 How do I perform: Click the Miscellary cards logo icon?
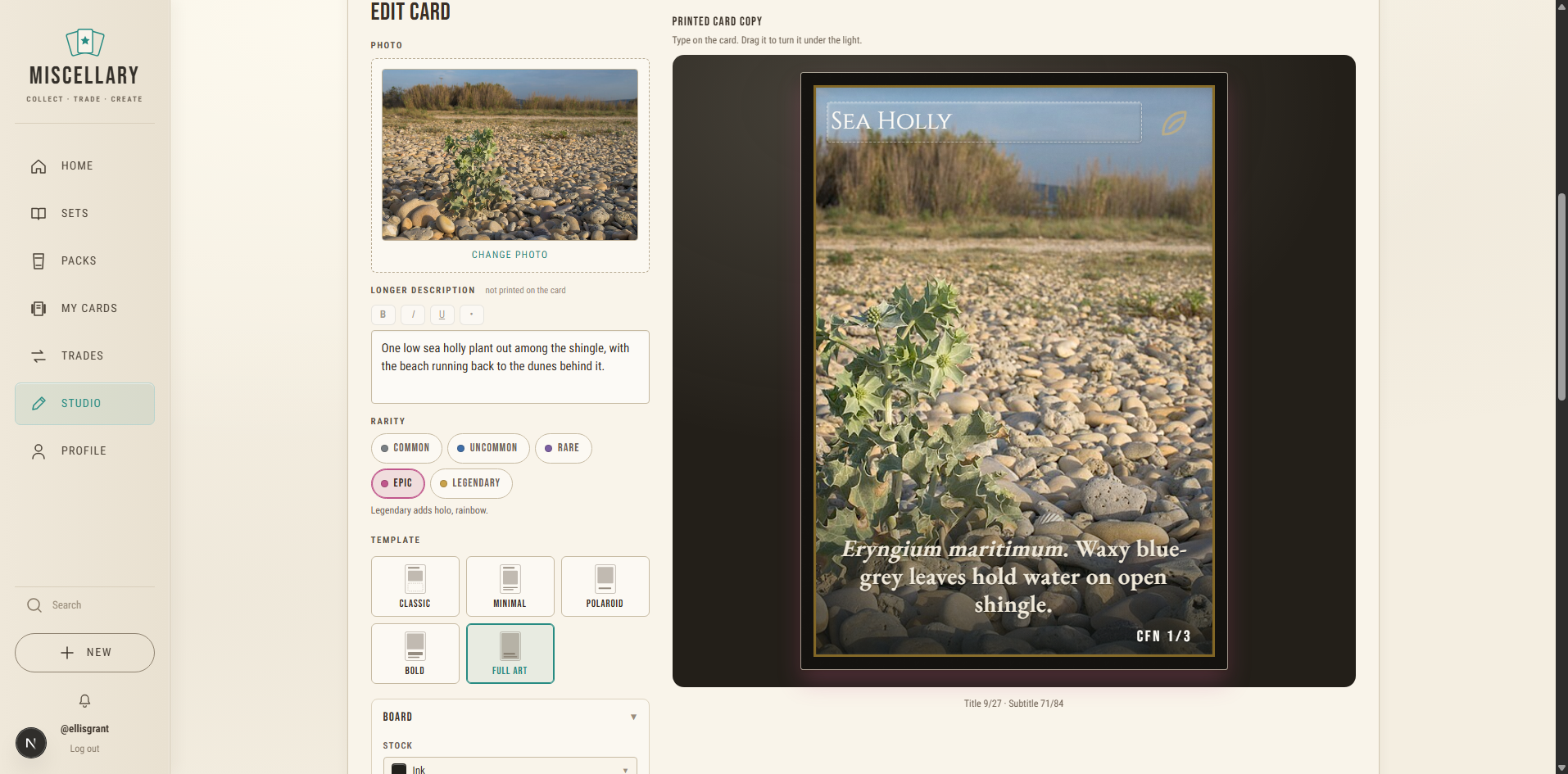point(84,43)
